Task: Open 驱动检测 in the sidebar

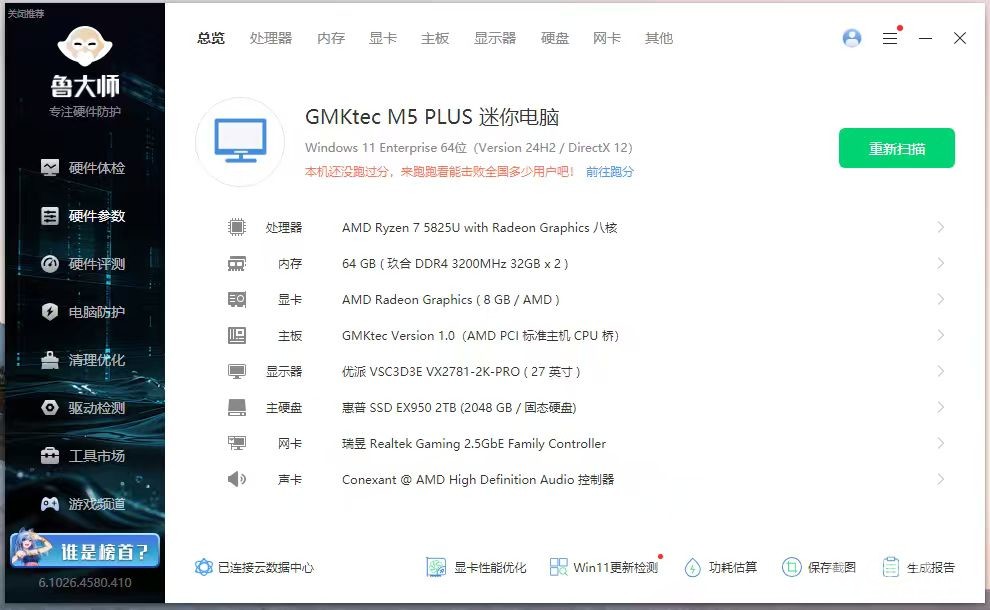Action: [83, 408]
